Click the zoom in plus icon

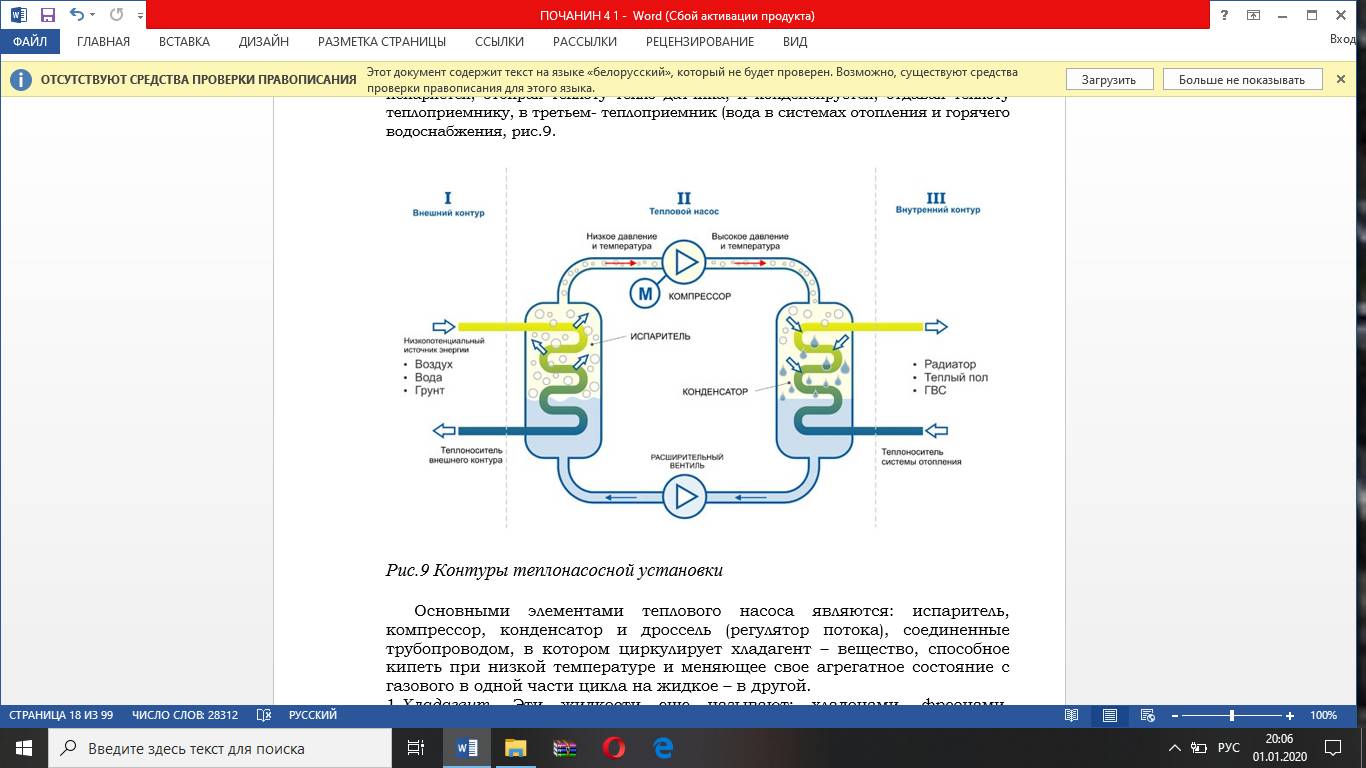click(x=1290, y=716)
